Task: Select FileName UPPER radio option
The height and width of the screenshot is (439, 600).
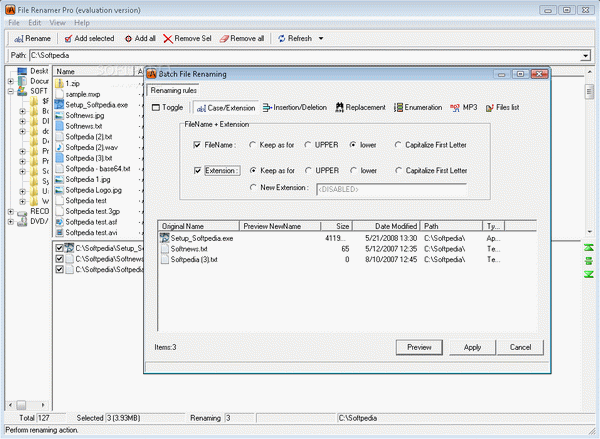Action: click(307, 145)
